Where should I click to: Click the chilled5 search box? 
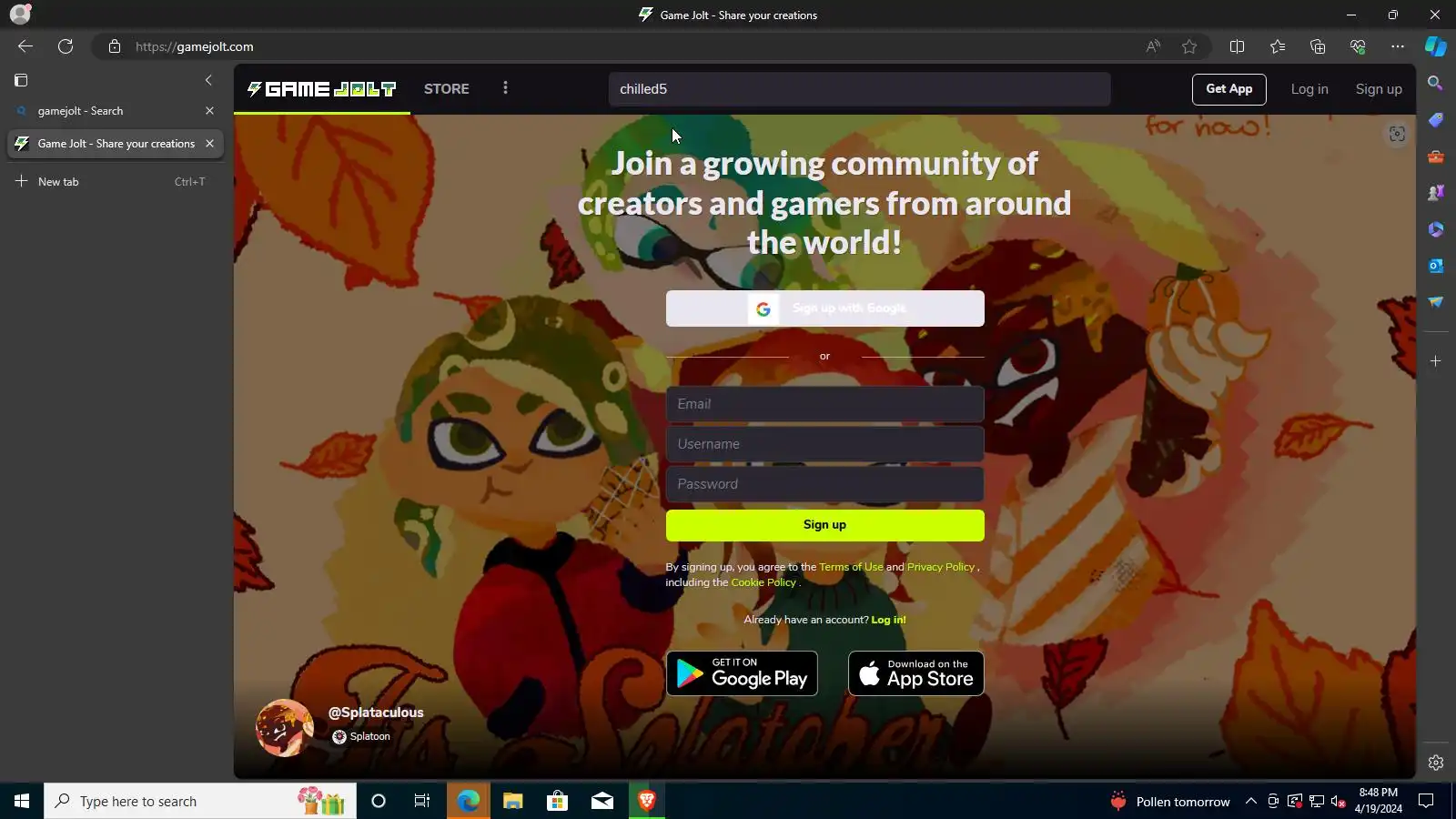coord(859,89)
